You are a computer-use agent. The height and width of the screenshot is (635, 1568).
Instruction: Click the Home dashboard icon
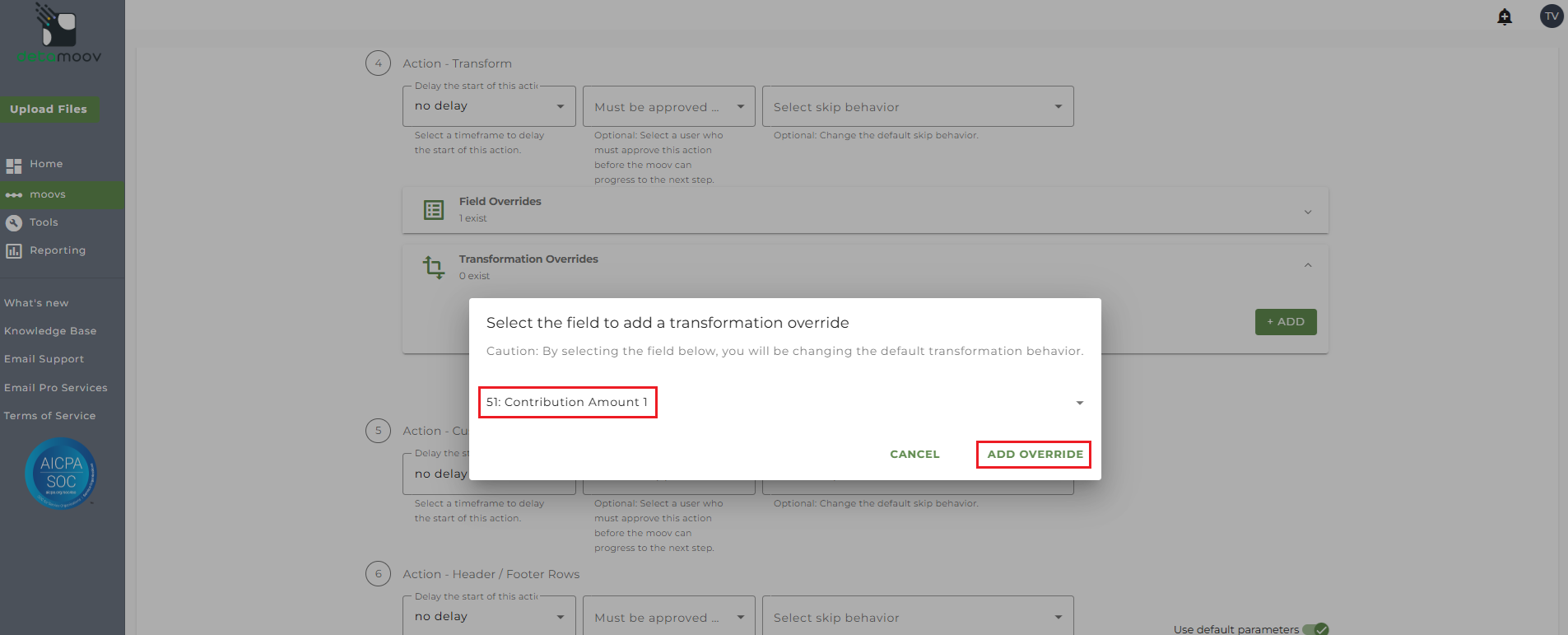(14, 166)
